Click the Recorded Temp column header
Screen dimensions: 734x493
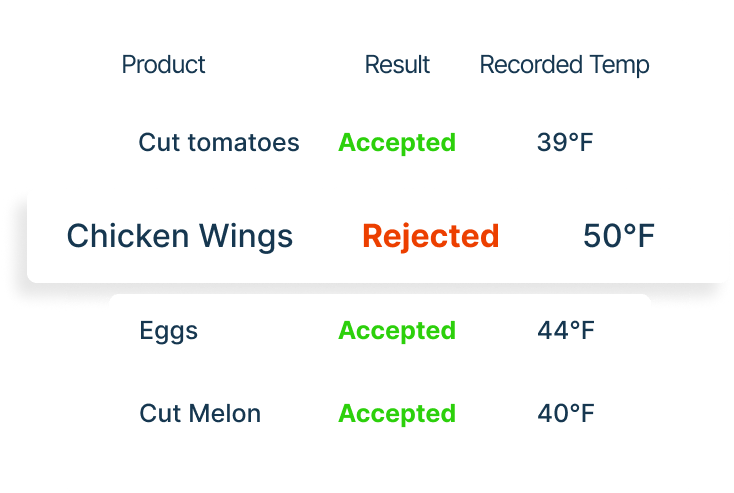565,65
